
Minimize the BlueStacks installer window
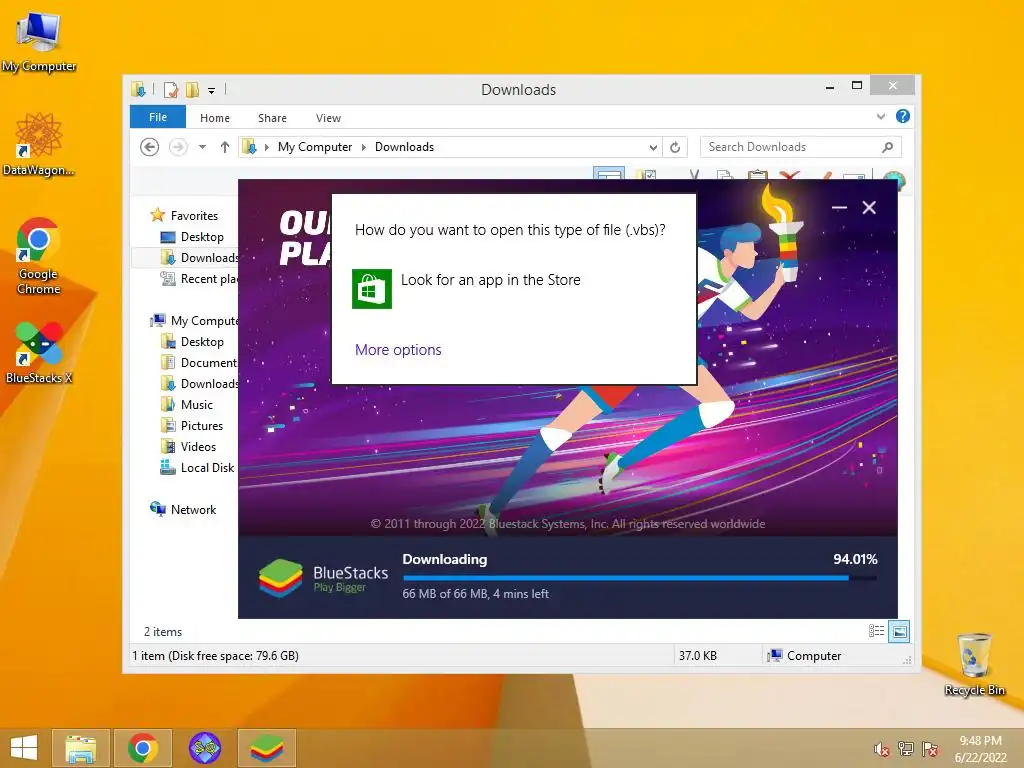pyautogui.click(x=839, y=208)
